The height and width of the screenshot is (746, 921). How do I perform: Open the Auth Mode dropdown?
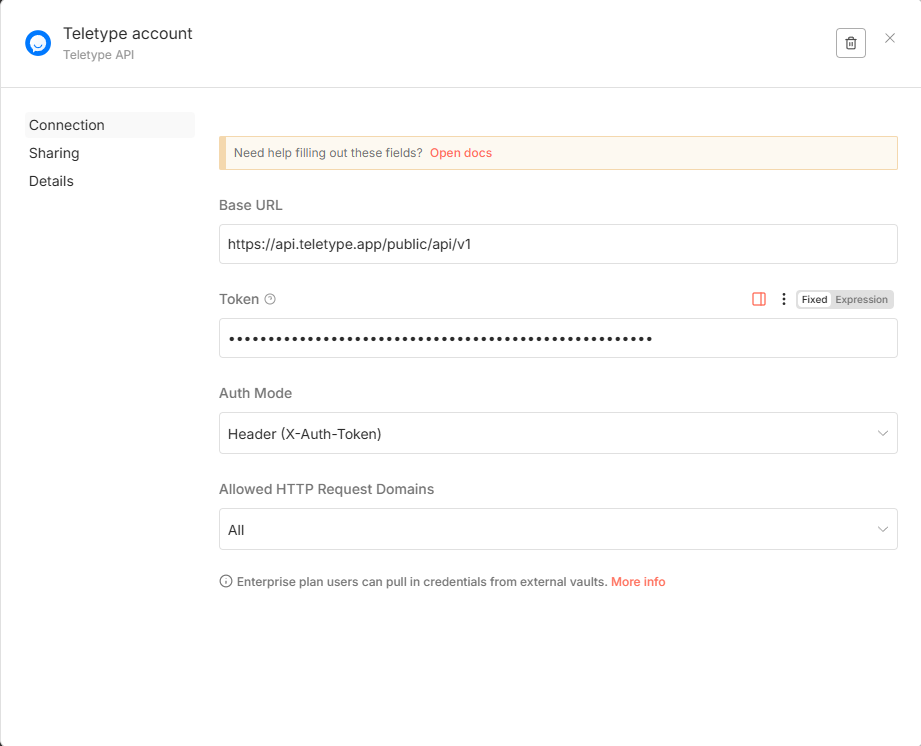pos(558,433)
